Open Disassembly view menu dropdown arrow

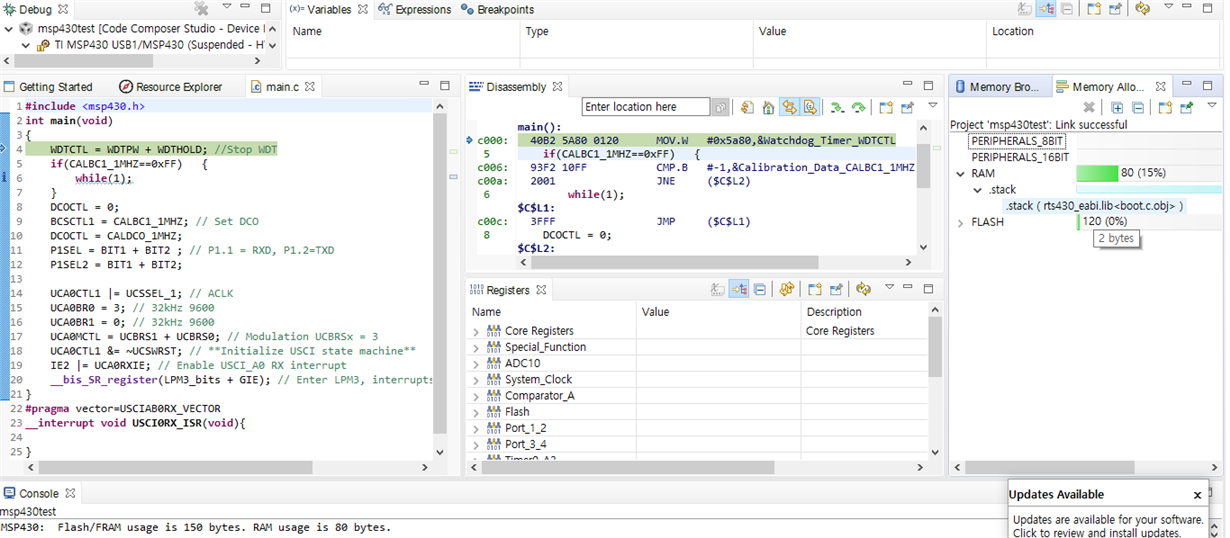click(x=932, y=106)
